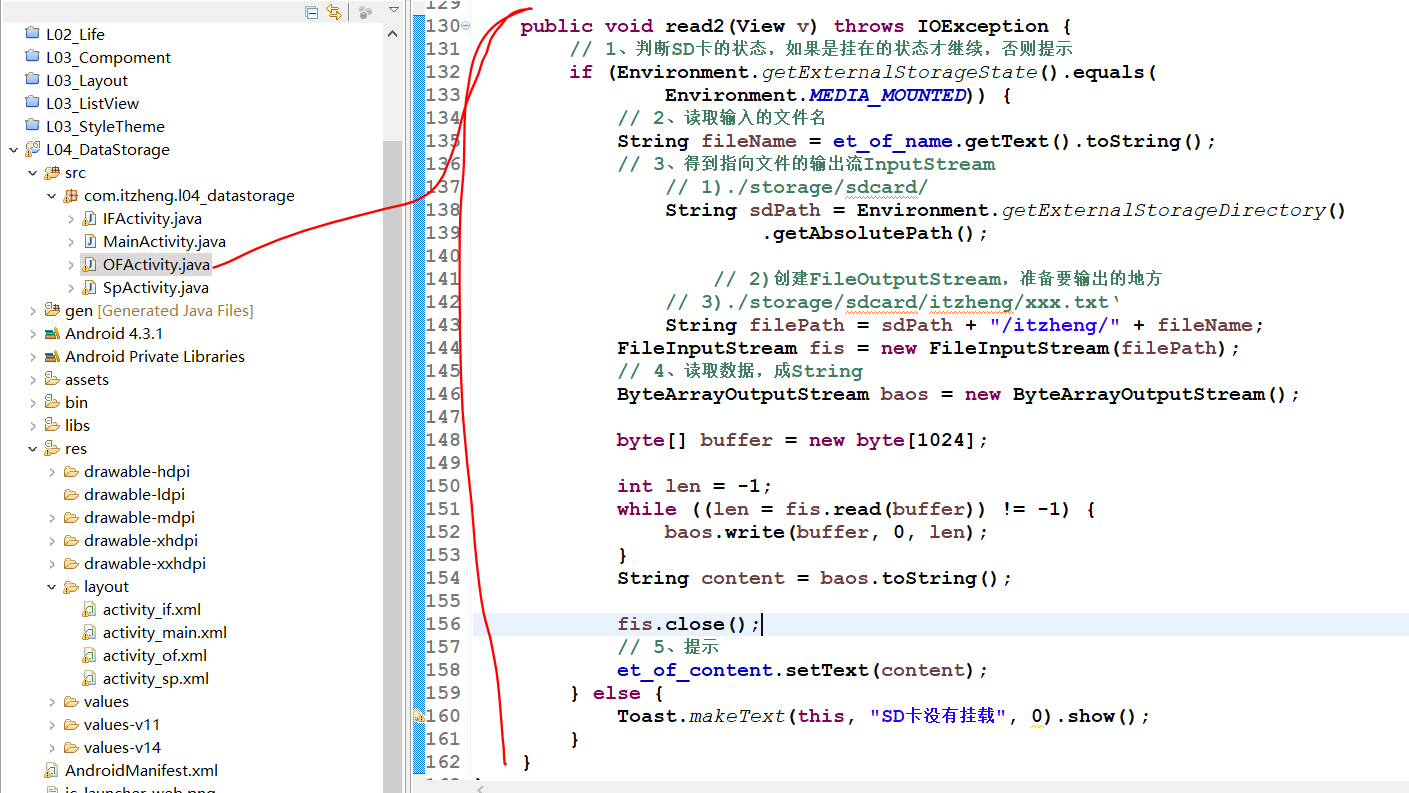1409x793 pixels.
Task: Collapse the L04_DataStorage project node
Action: click(14, 150)
